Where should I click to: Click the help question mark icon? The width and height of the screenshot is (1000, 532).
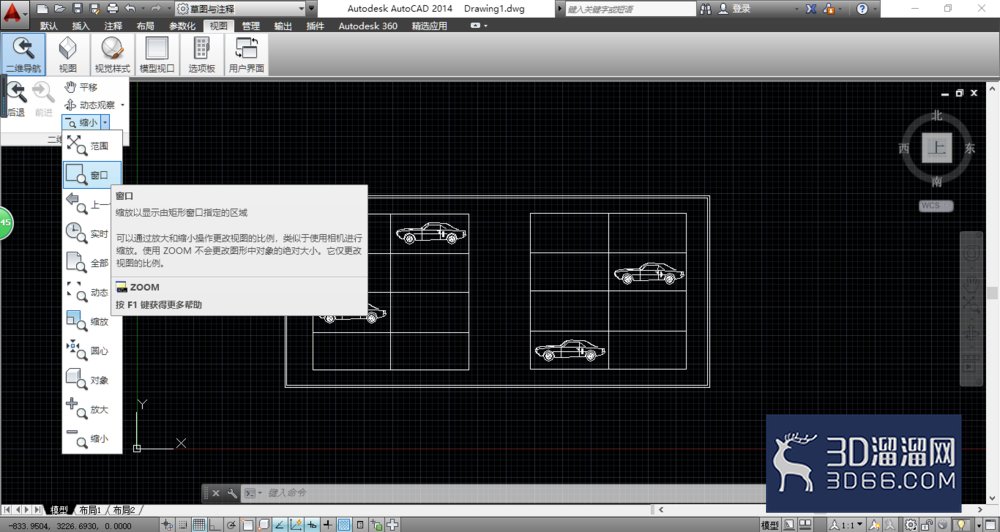click(x=862, y=9)
